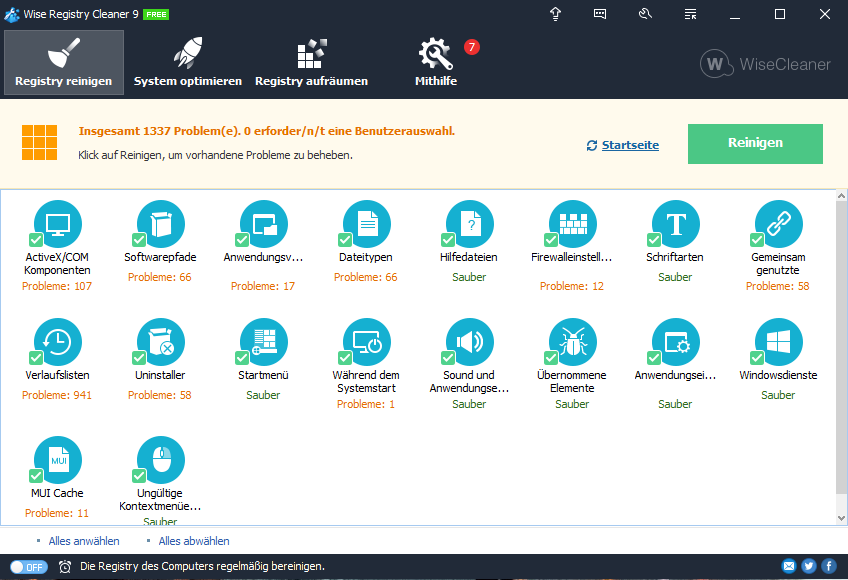Viewport: 848px width, 580px height.
Task: Open the Registry aufräumen tab
Action: 312,62
